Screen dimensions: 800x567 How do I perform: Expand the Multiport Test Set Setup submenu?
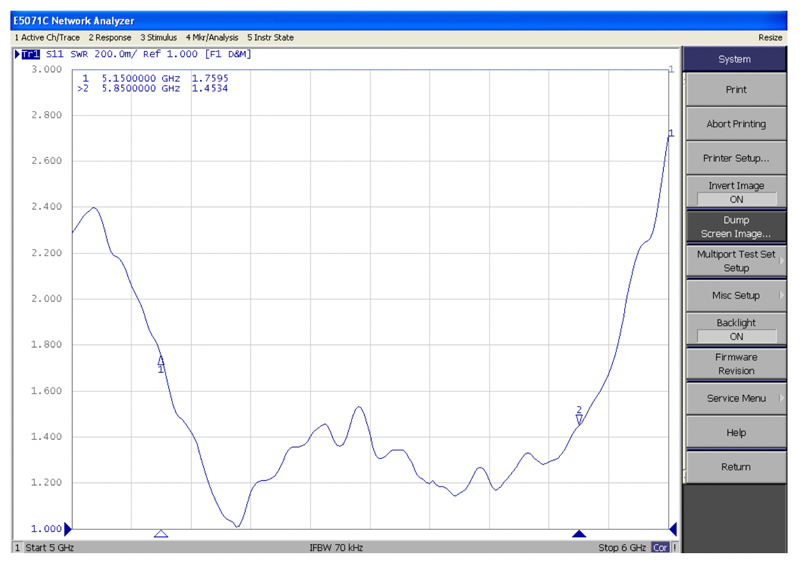736,261
